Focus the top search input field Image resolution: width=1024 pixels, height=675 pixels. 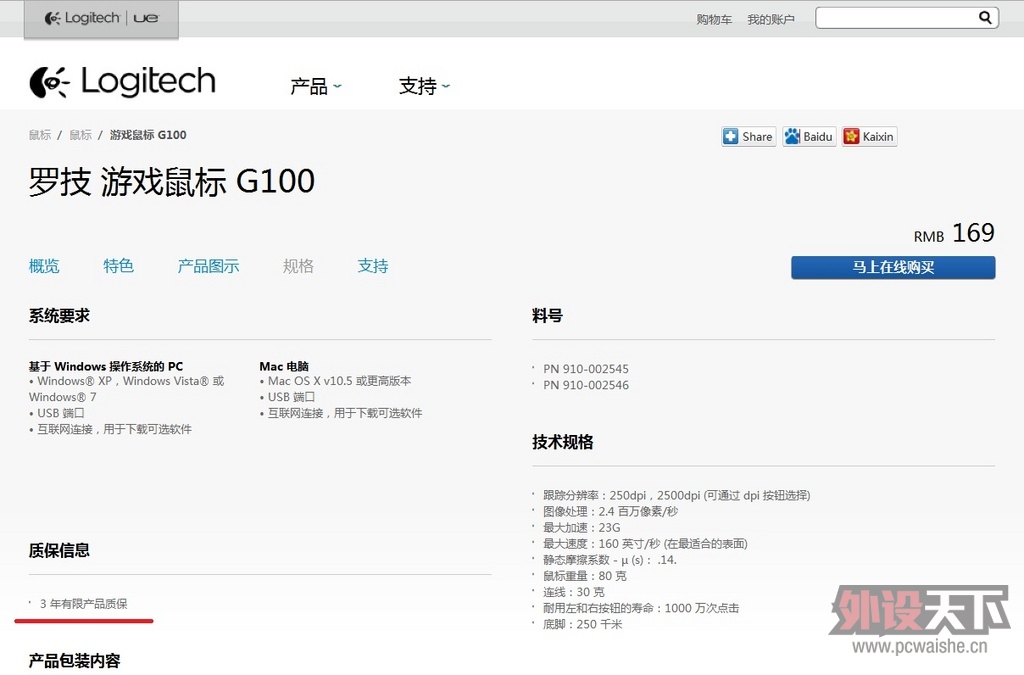click(897, 18)
